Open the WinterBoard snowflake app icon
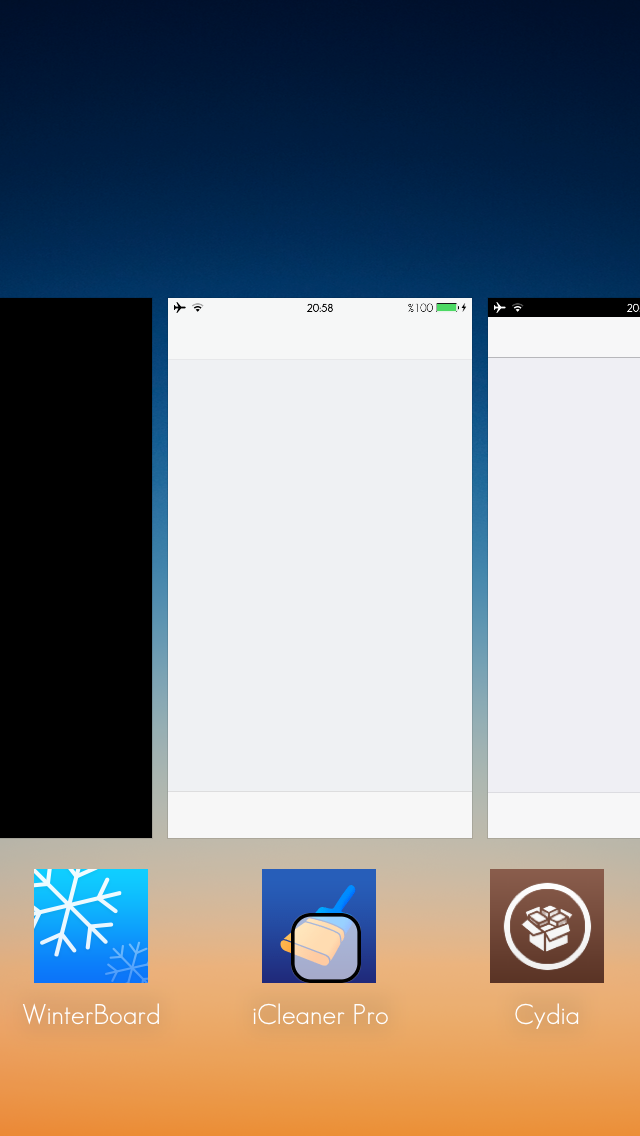 91,926
